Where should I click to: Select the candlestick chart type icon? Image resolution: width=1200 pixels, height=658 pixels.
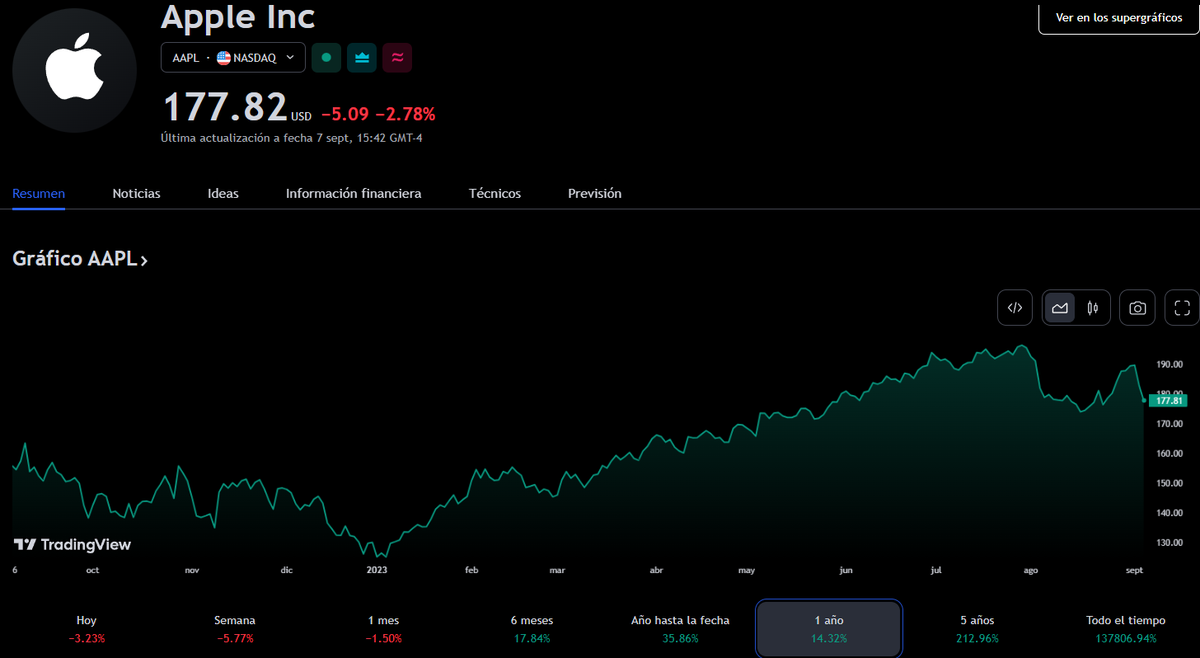(x=1093, y=308)
